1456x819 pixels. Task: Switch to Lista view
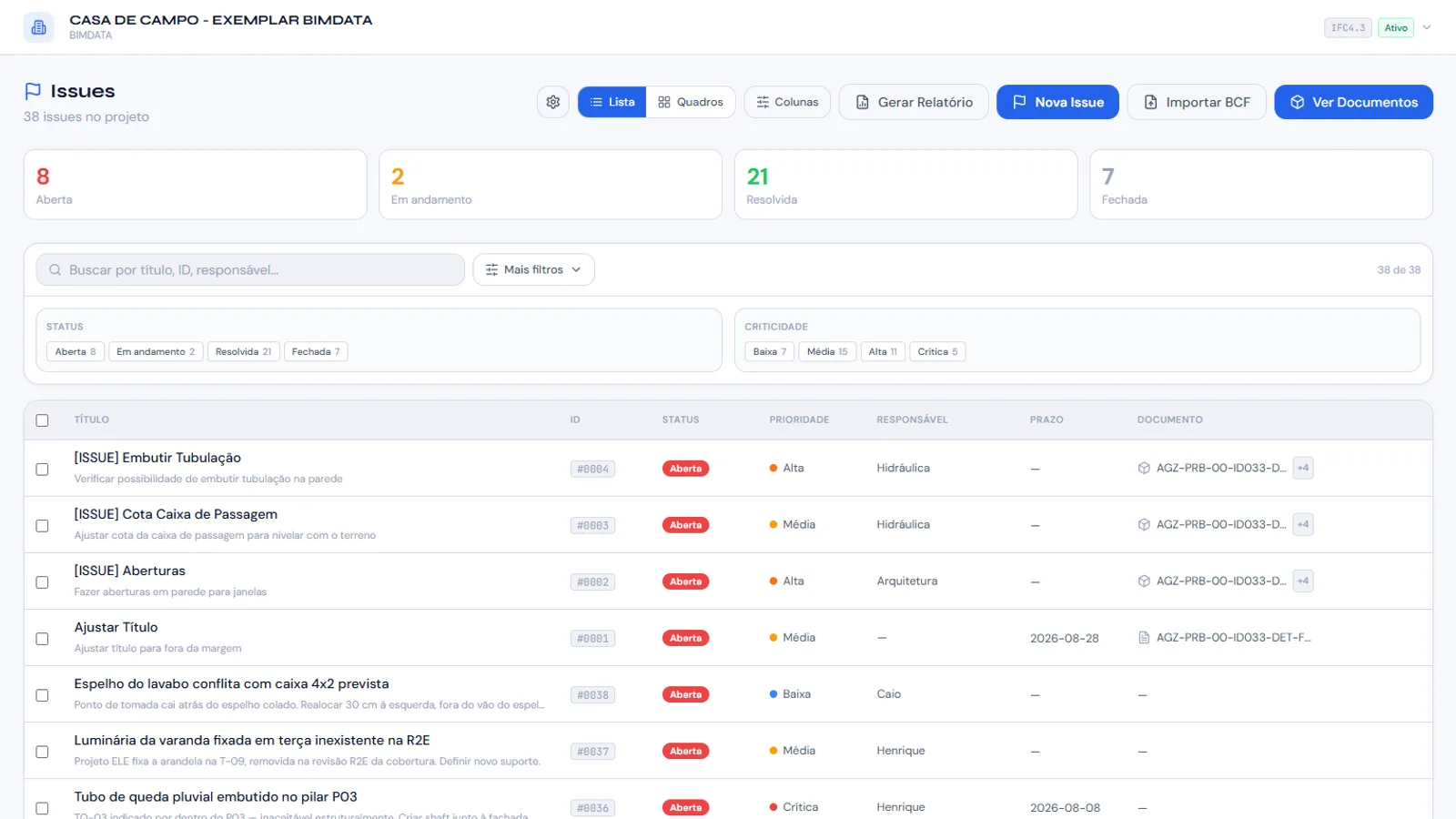point(612,102)
